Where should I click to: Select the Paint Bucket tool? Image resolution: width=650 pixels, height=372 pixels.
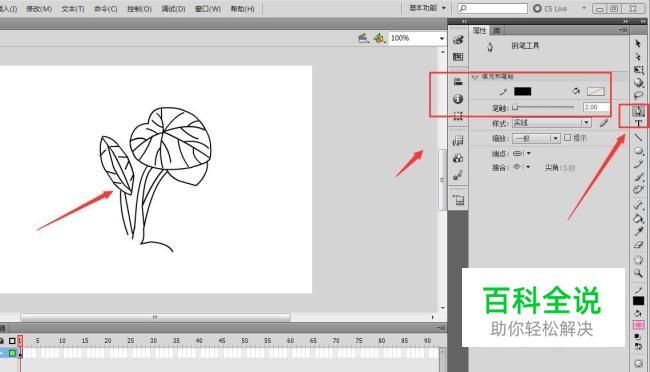point(638,218)
